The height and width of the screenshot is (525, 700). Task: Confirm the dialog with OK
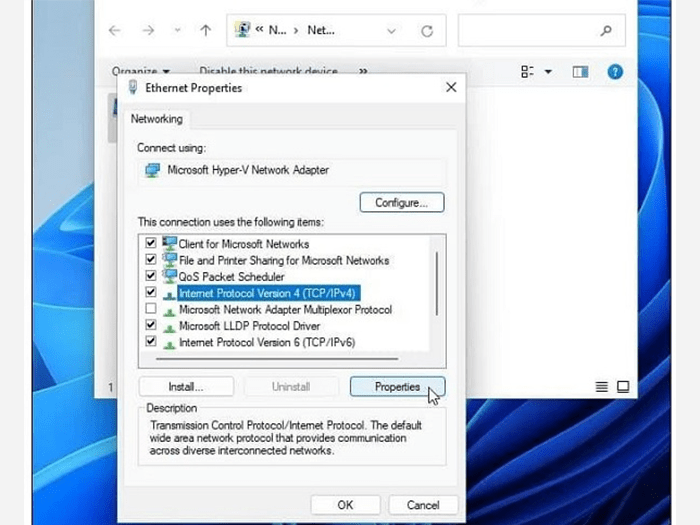point(345,505)
